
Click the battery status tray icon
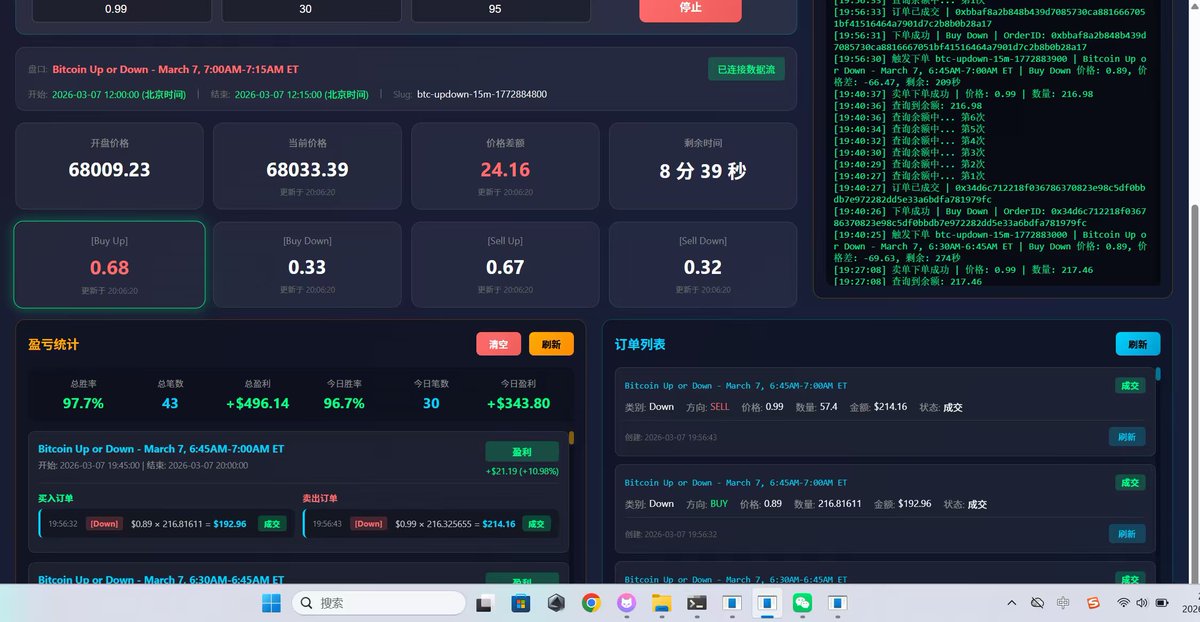pos(1162,603)
